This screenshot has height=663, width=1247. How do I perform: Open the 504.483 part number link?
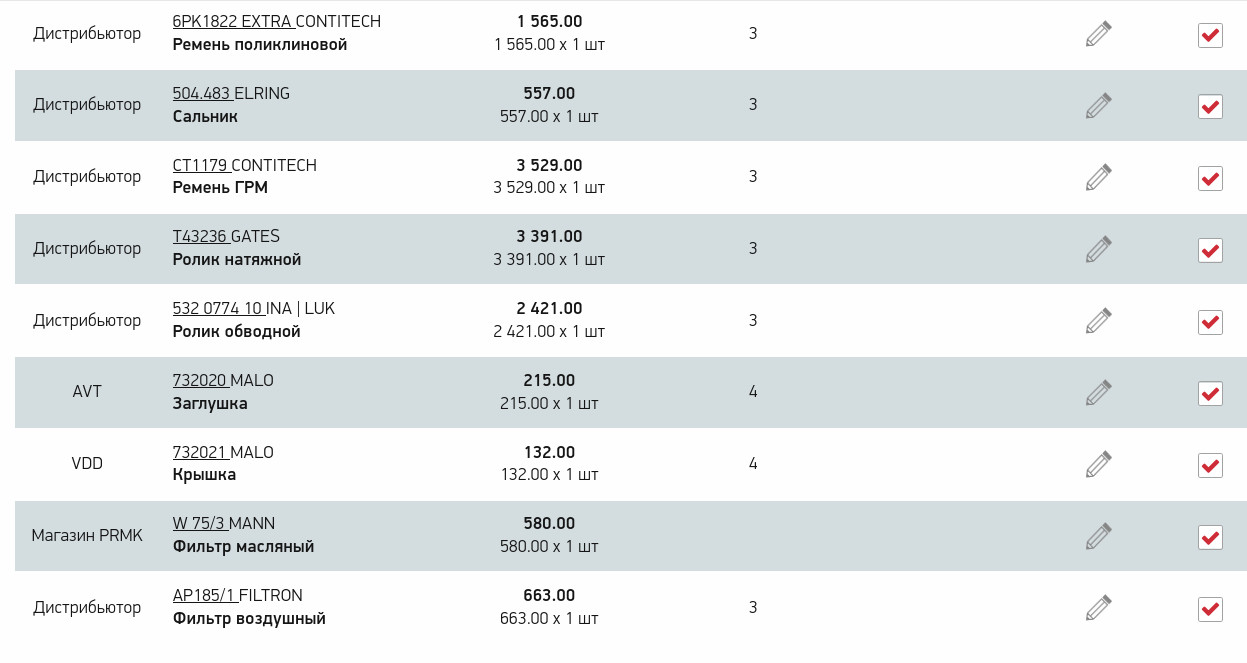pos(202,93)
